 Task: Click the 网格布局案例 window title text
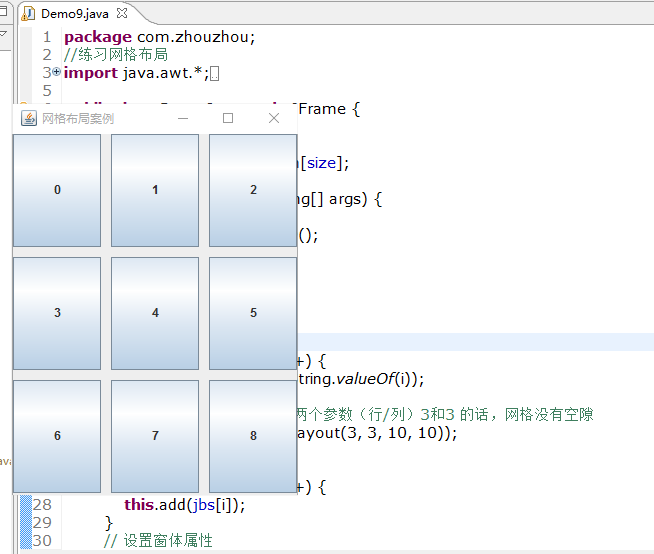coord(78,119)
